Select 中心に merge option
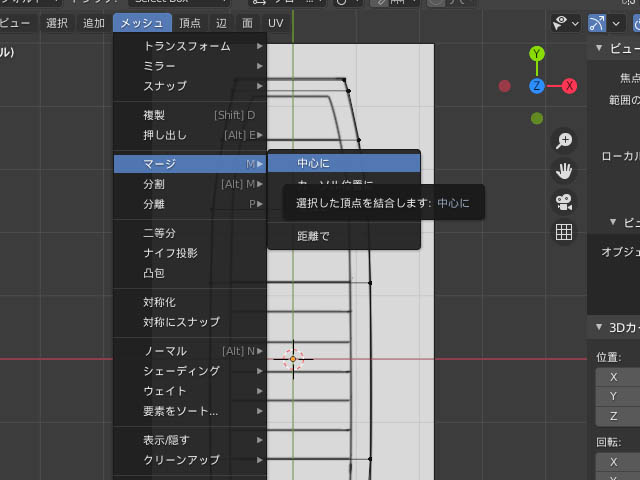This screenshot has height=480, width=640. 344,163
